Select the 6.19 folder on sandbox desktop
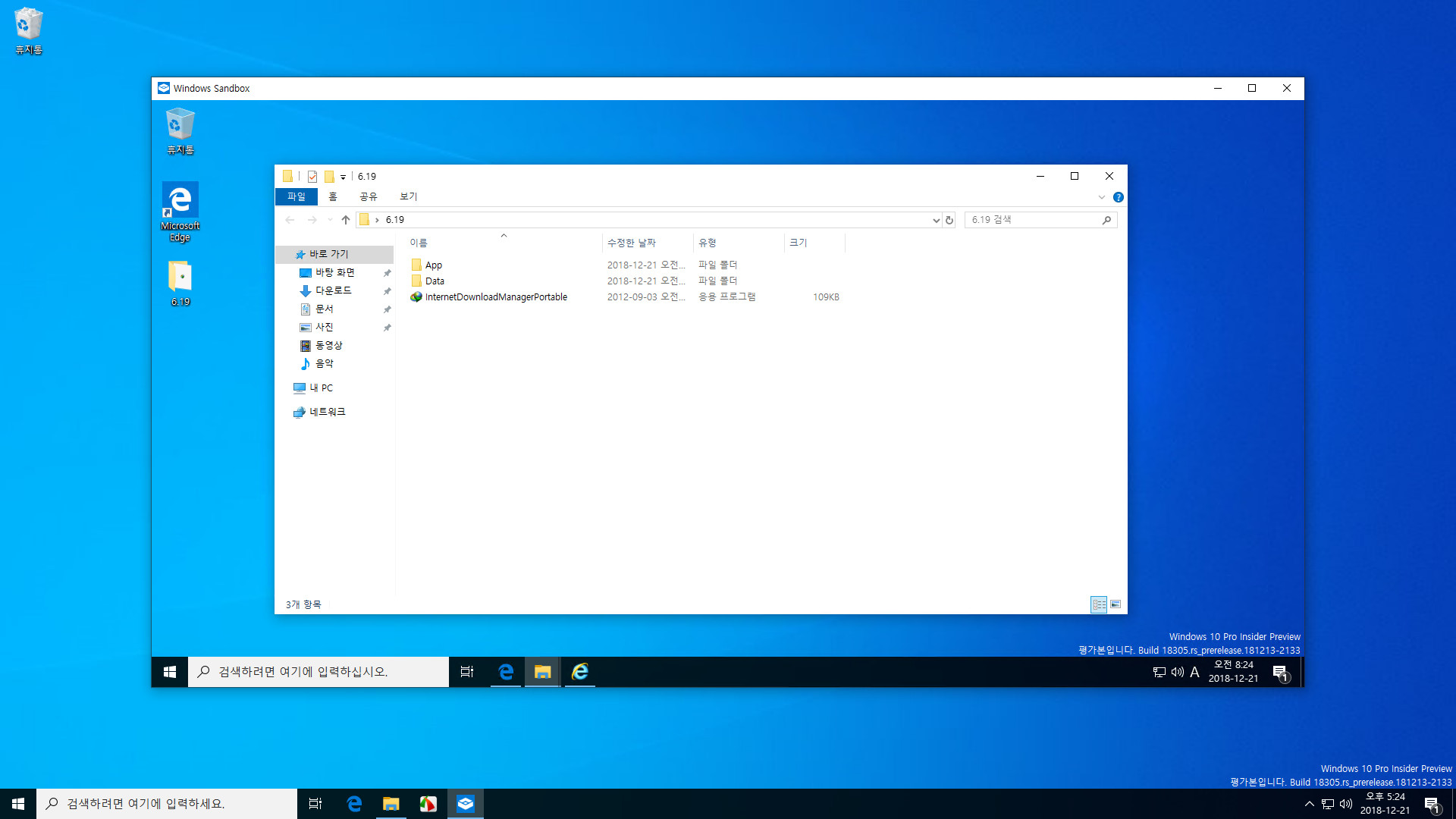The height and width of the screenshot is (819, 1456). pos(180,284)
